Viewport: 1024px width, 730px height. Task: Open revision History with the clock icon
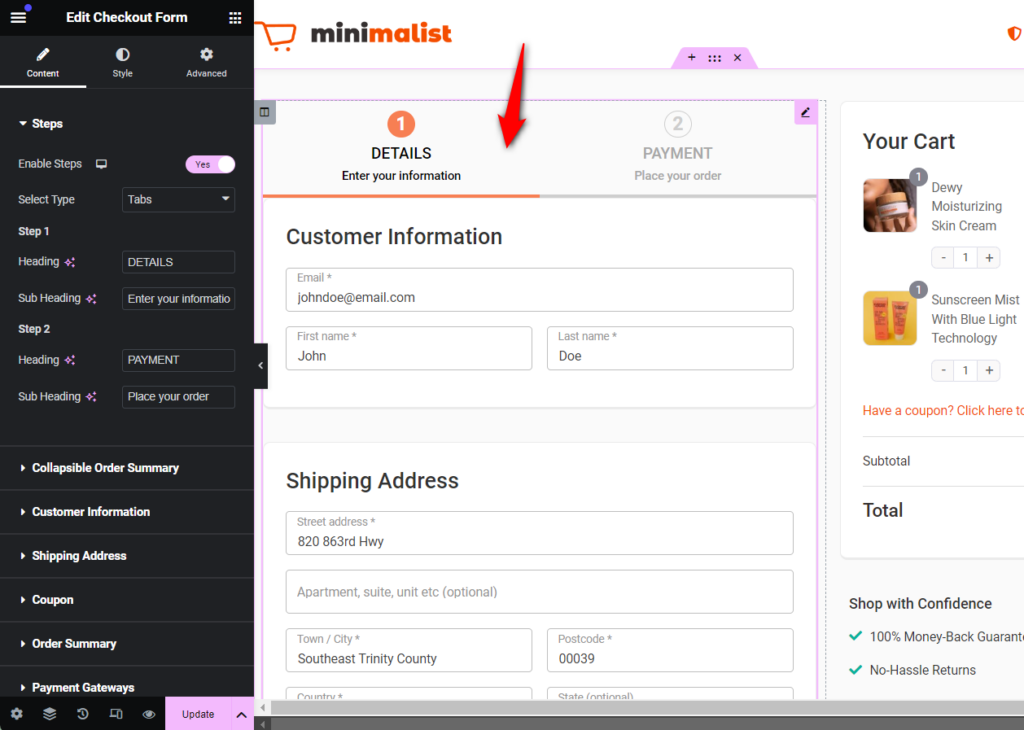pos(81,714)
